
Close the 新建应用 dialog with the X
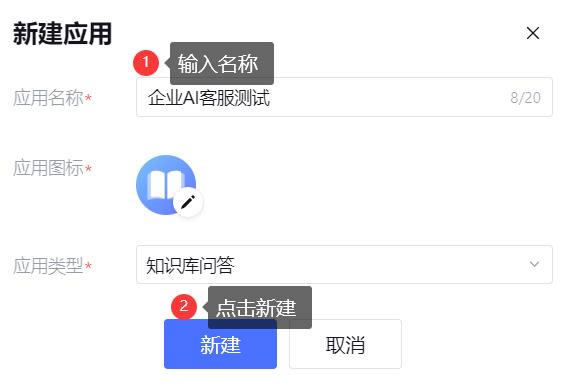532,33
